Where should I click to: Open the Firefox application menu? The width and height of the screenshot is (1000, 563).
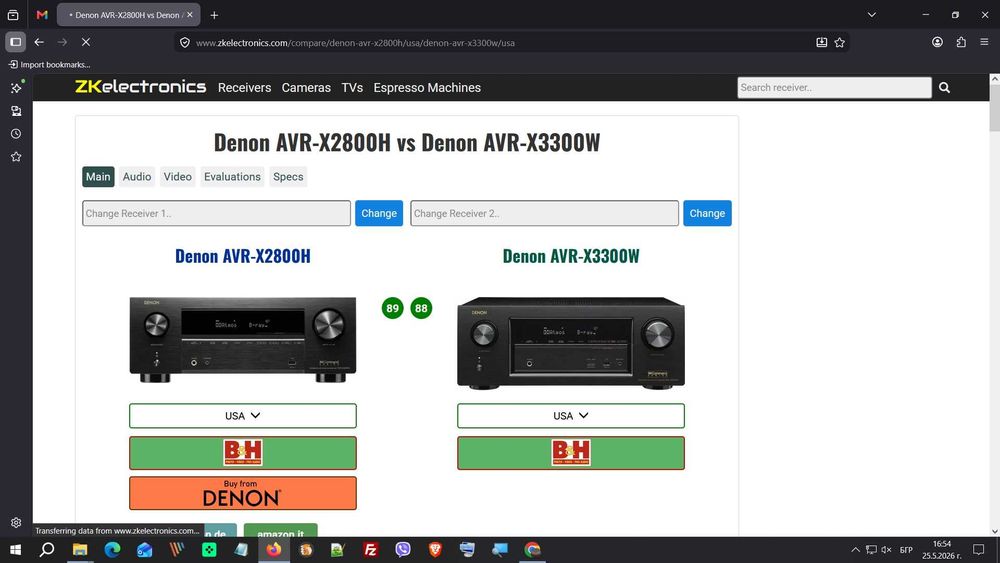tap(984, 42)
